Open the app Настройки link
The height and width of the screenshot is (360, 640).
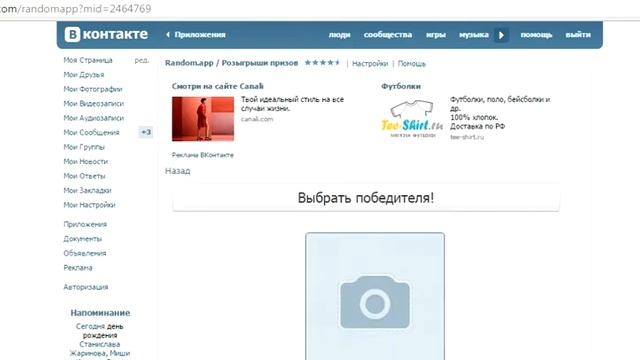point(370,64)
